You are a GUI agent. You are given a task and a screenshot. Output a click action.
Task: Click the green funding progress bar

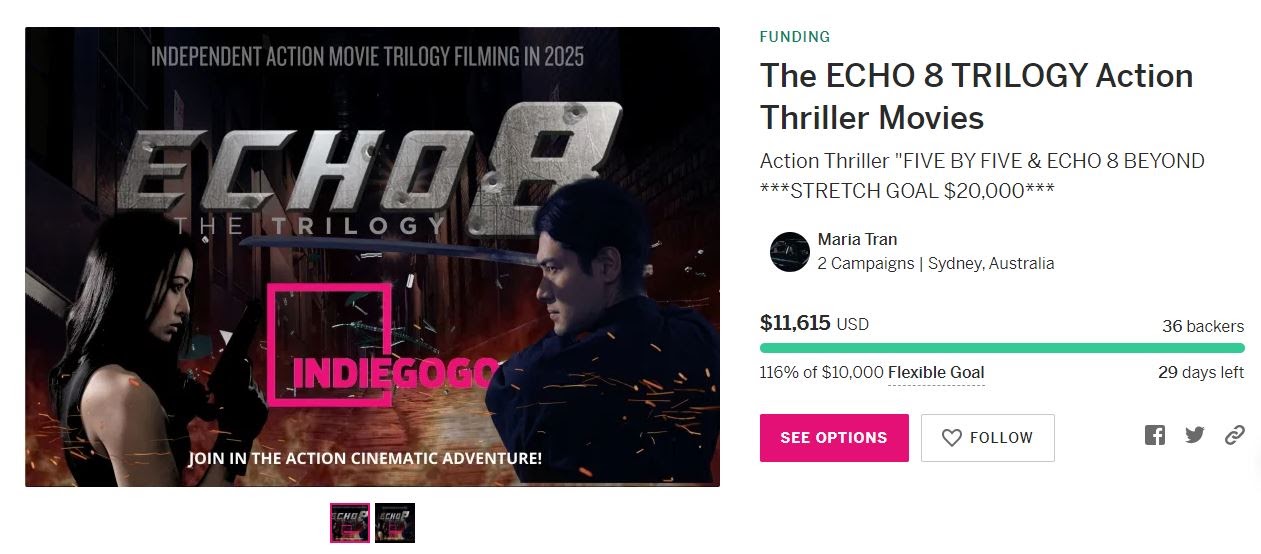(1002, 348)
